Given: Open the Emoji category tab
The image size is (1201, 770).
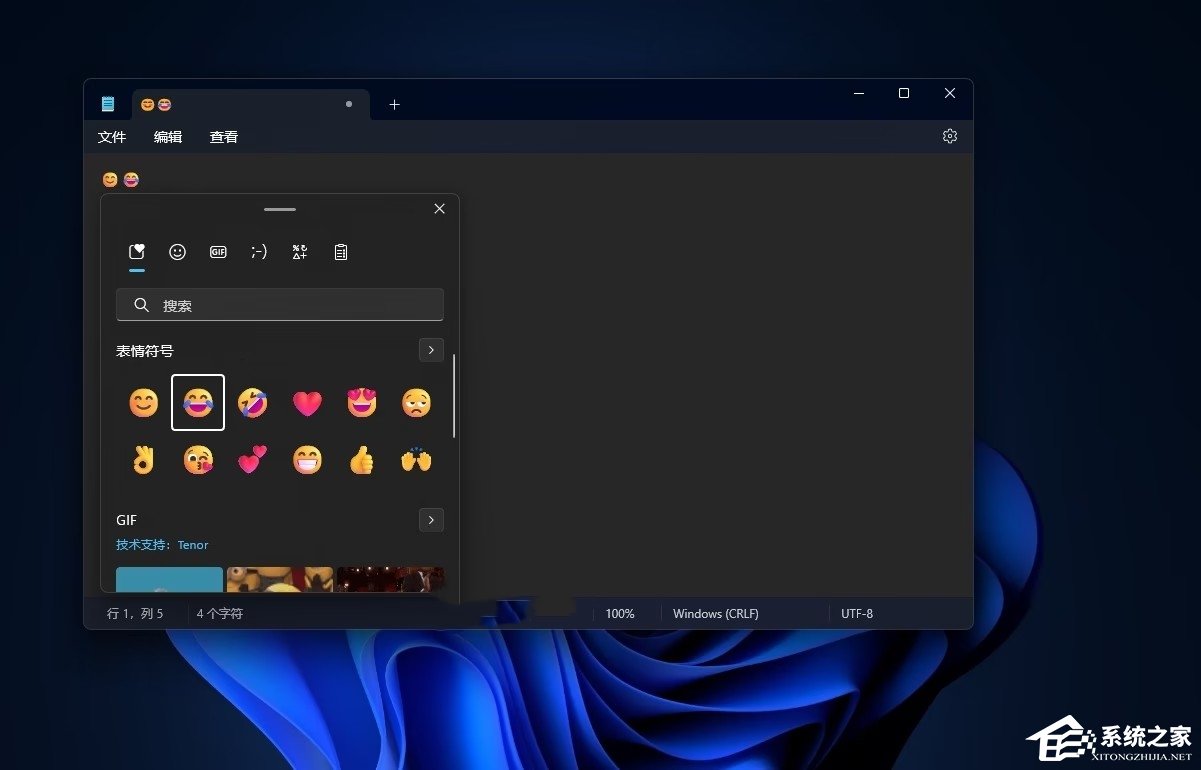Looking at the screenshot, I should [x=177, y=252].
